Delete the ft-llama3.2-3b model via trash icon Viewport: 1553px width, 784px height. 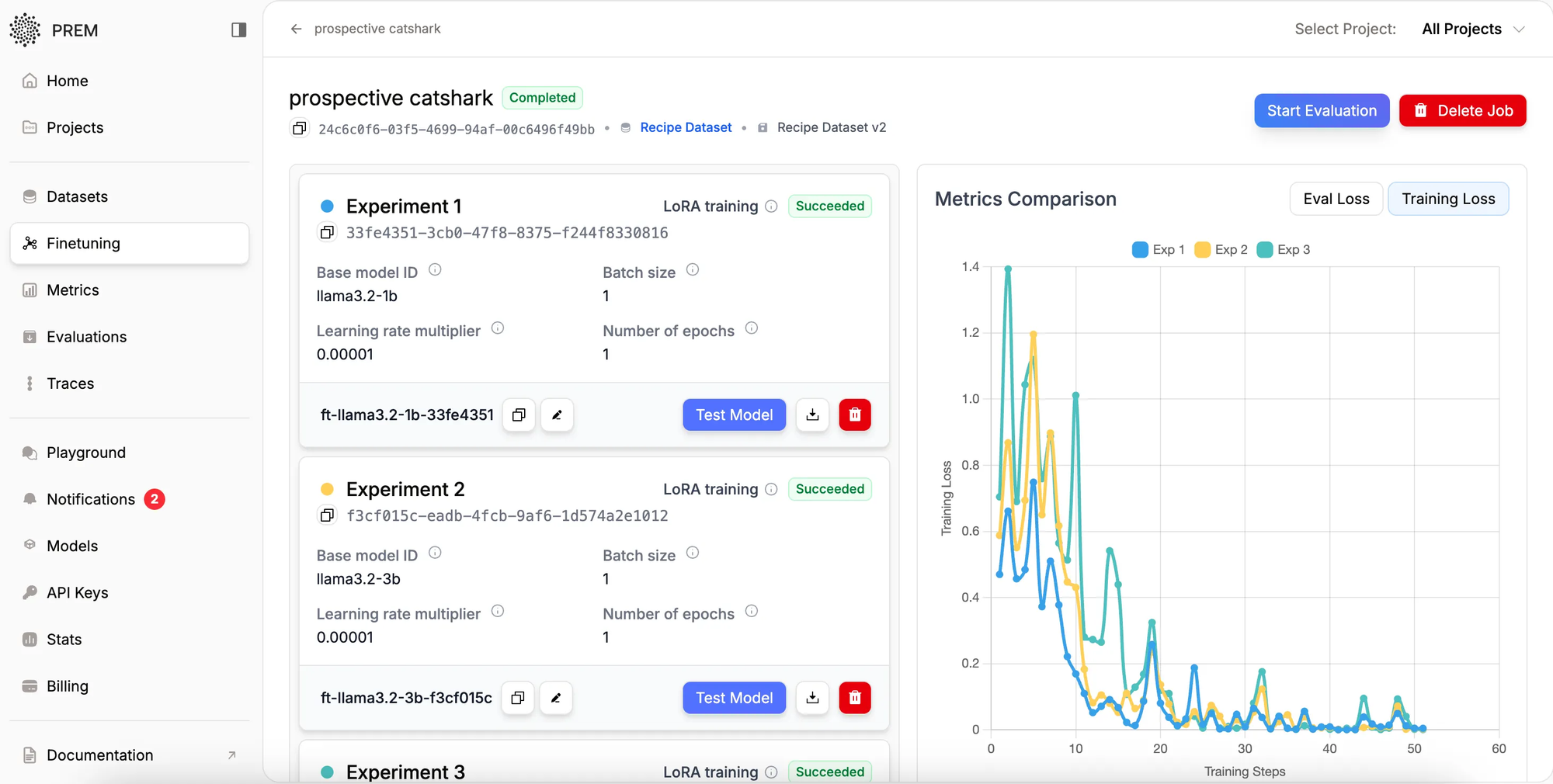pyautogui.click(x=854, y=698)
